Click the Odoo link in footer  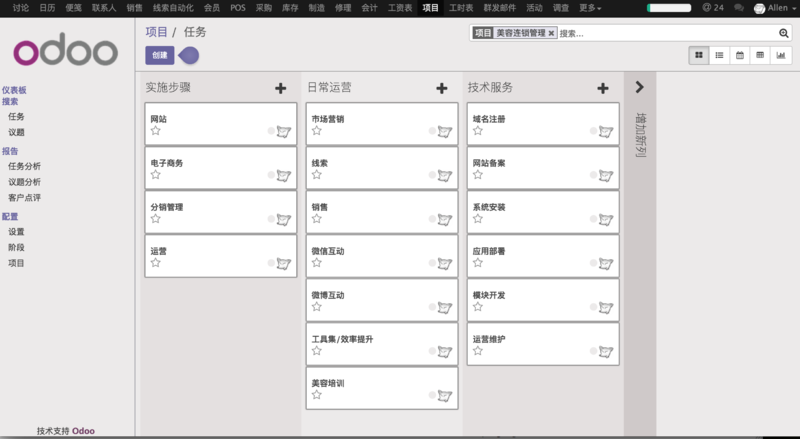[x=83, y=431]
